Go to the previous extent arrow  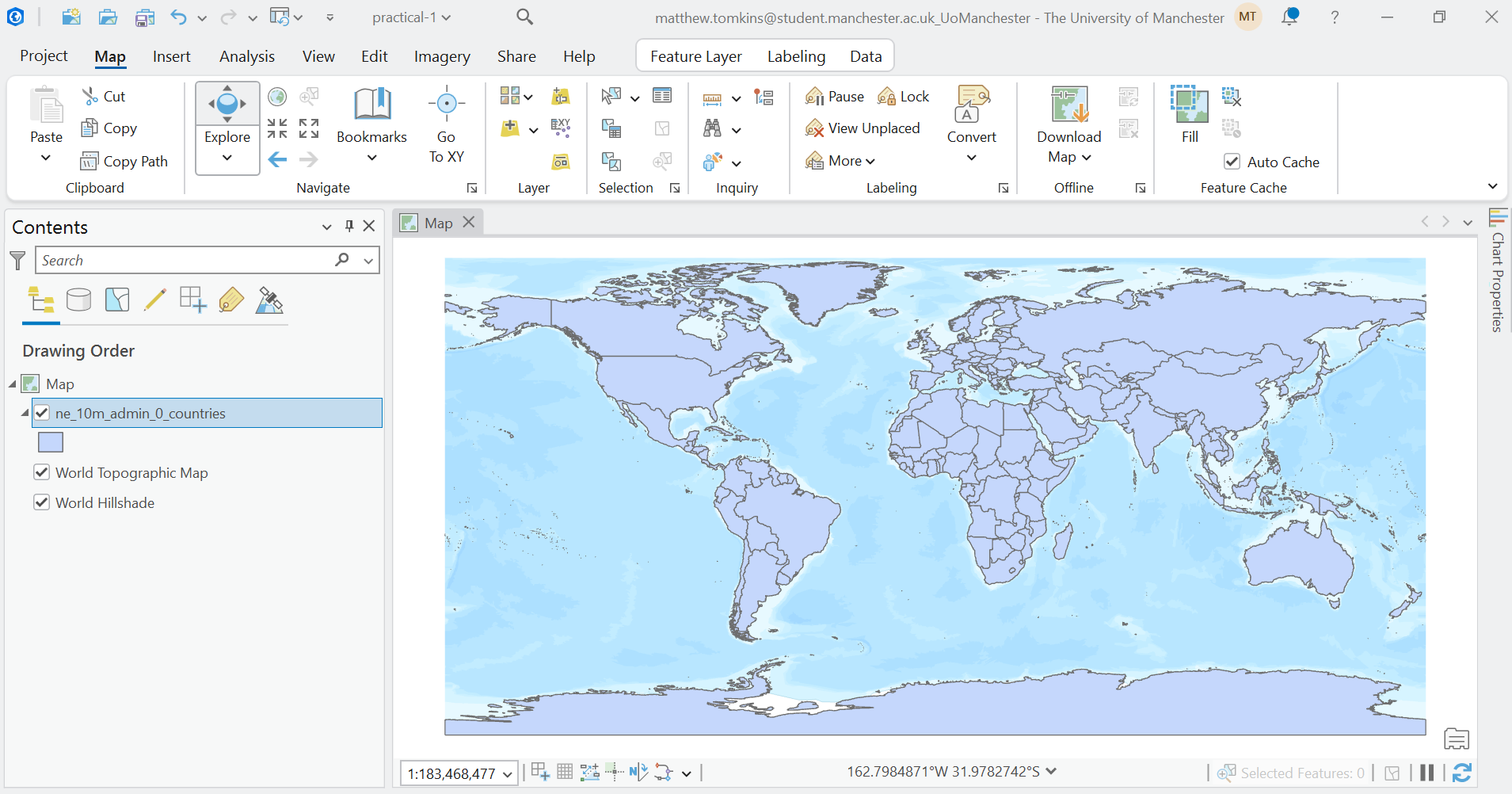click(x=277, y=160)
